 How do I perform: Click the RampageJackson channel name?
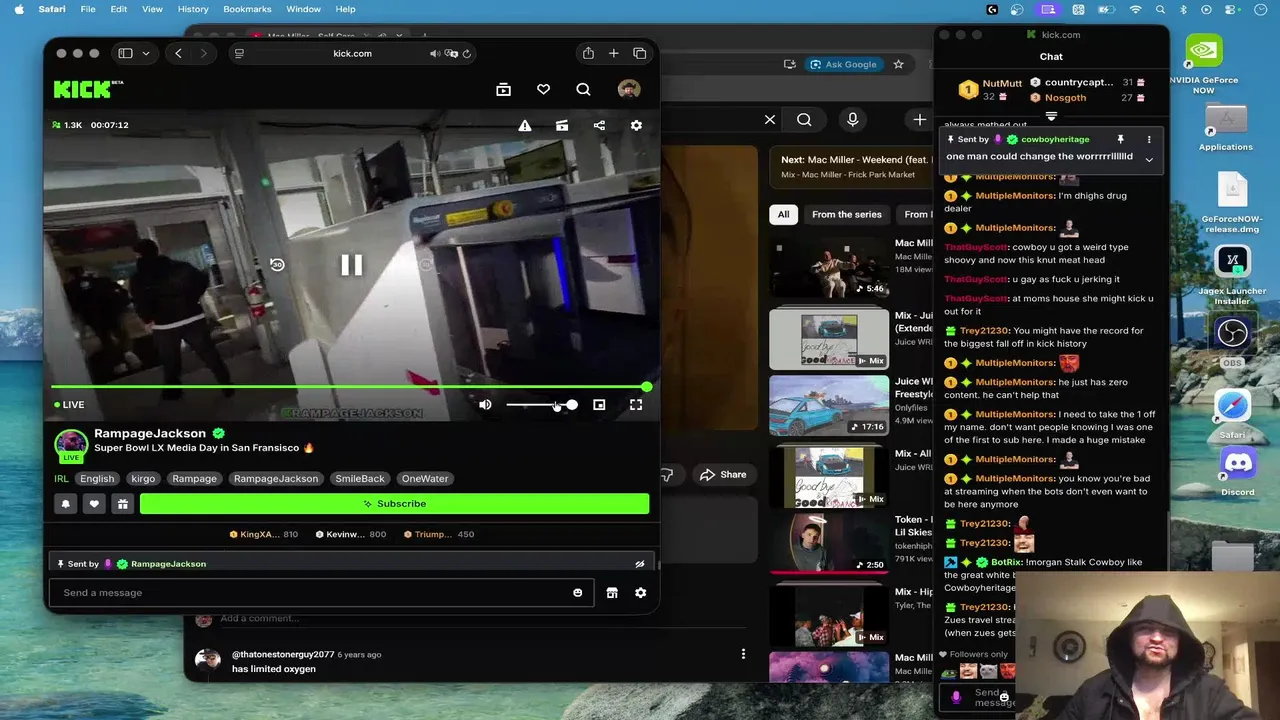tap(150, 433)
